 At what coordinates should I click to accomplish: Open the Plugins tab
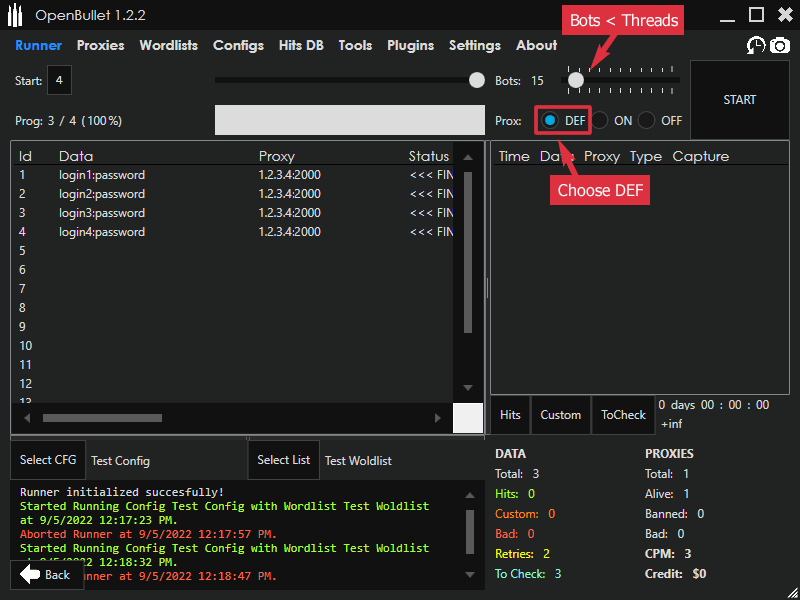(x=410, y=45)
